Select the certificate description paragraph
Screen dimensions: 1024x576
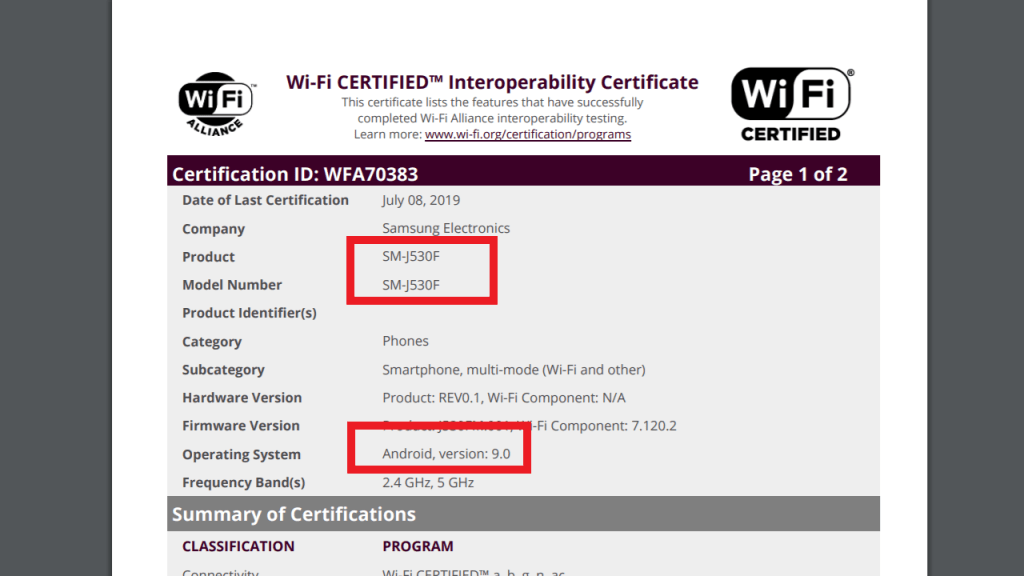click(492, 119)
